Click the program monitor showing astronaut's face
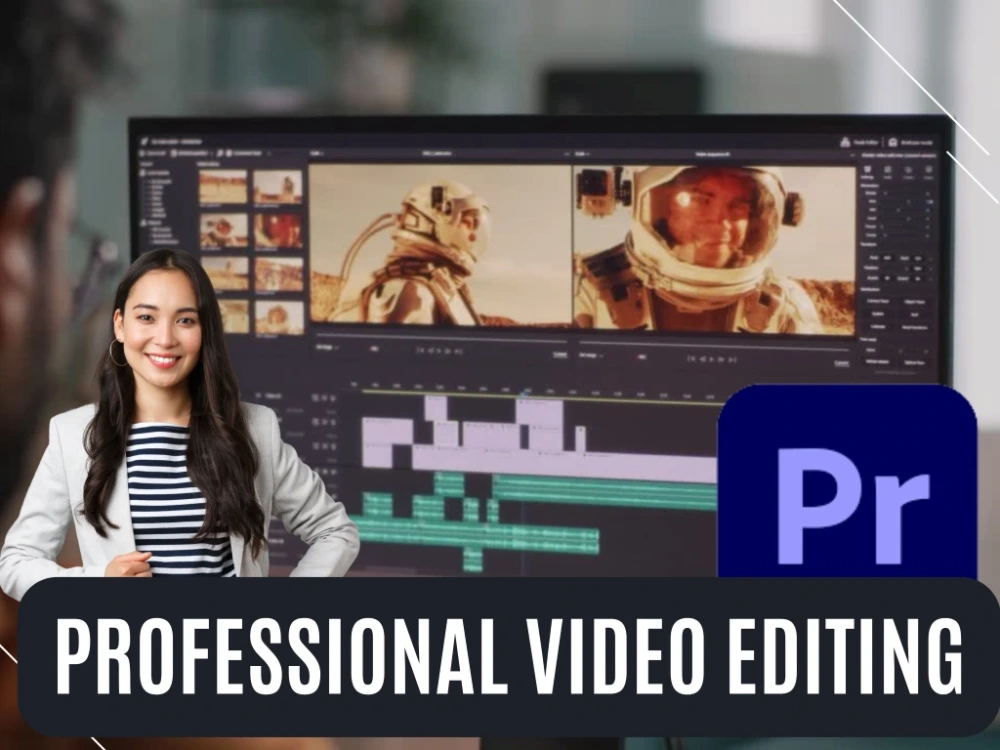Viewport: 1000px width, 750px height. point(714,249)
